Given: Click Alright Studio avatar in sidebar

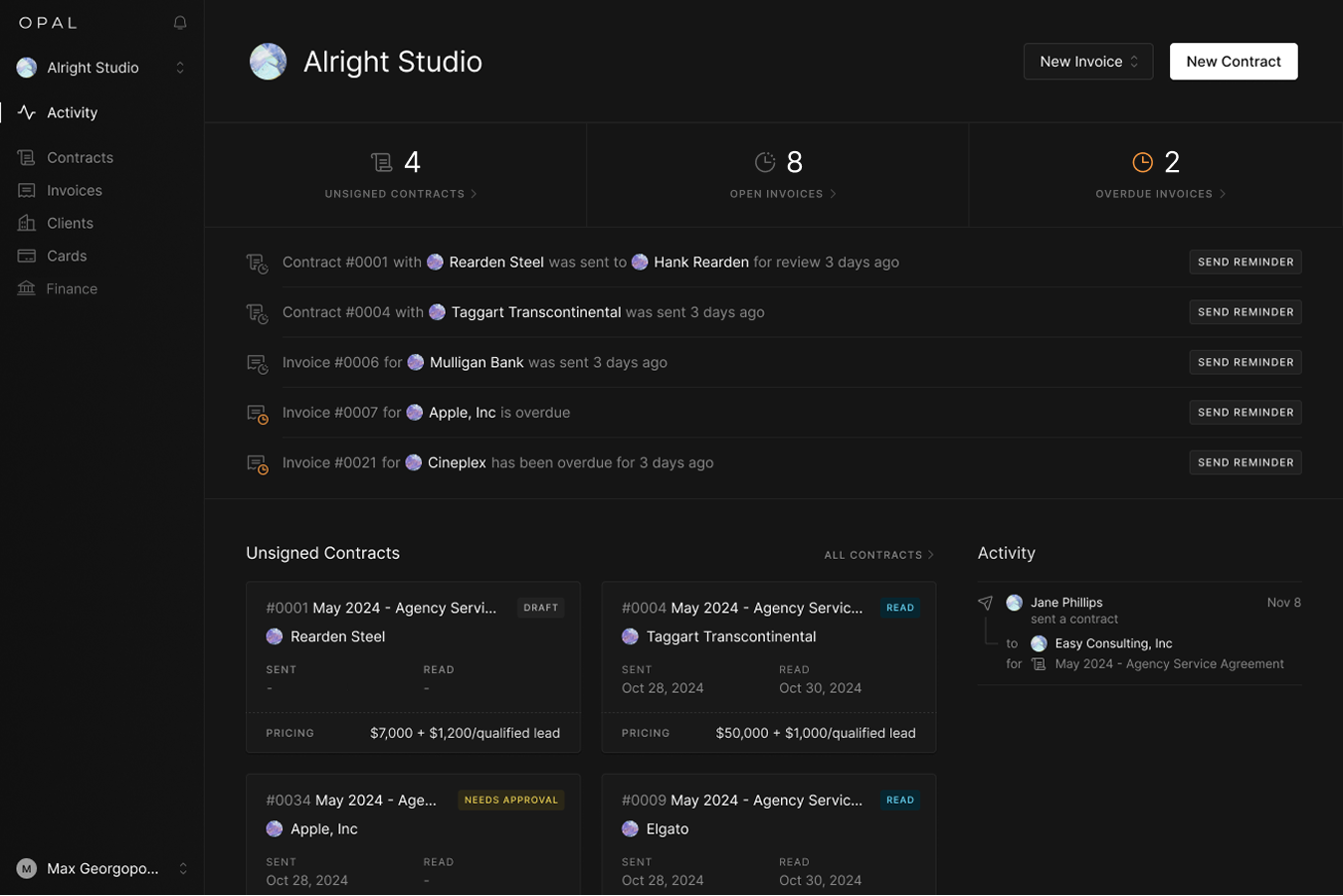Looking at the screenshot, I should point(27,68).
